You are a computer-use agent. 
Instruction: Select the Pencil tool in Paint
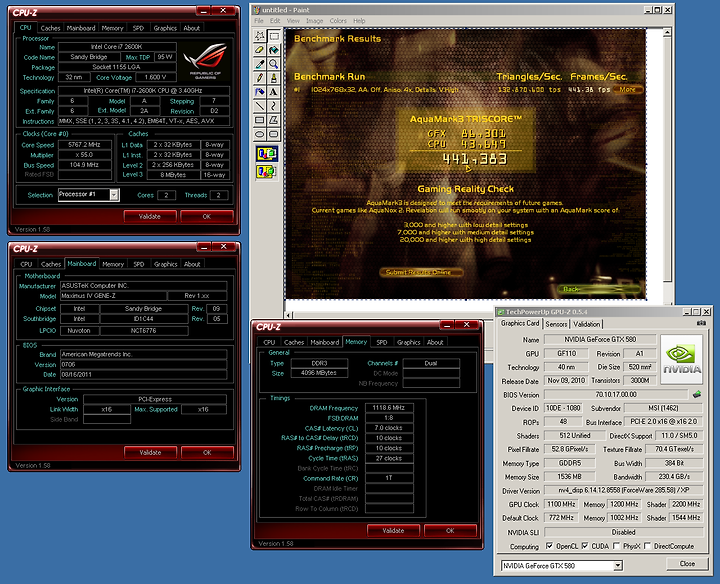(x=260, y=78)
